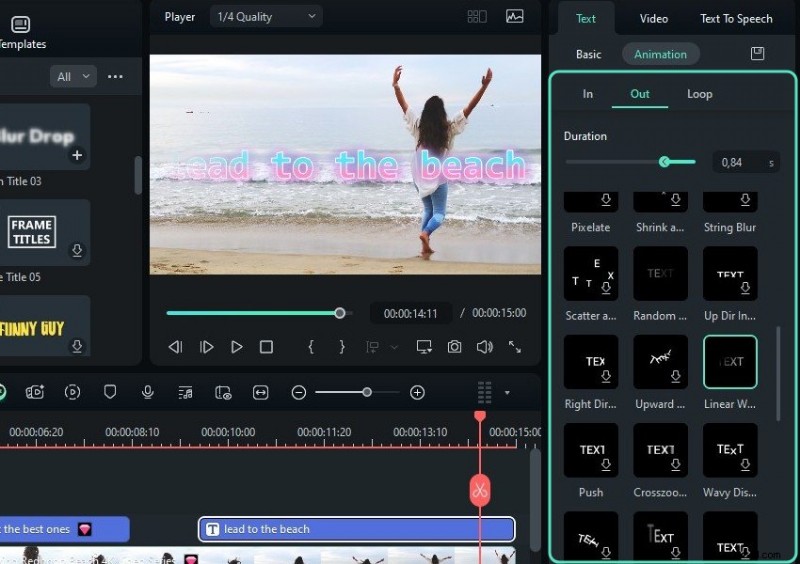
Task: Add the Blur Drop title with plus
Action: pos(77,155)
